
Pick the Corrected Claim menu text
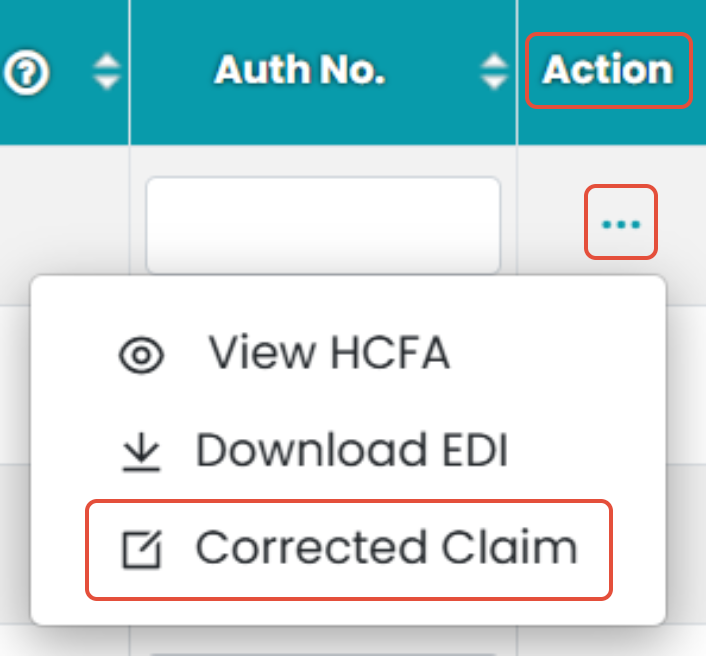(x=386, y=548)
